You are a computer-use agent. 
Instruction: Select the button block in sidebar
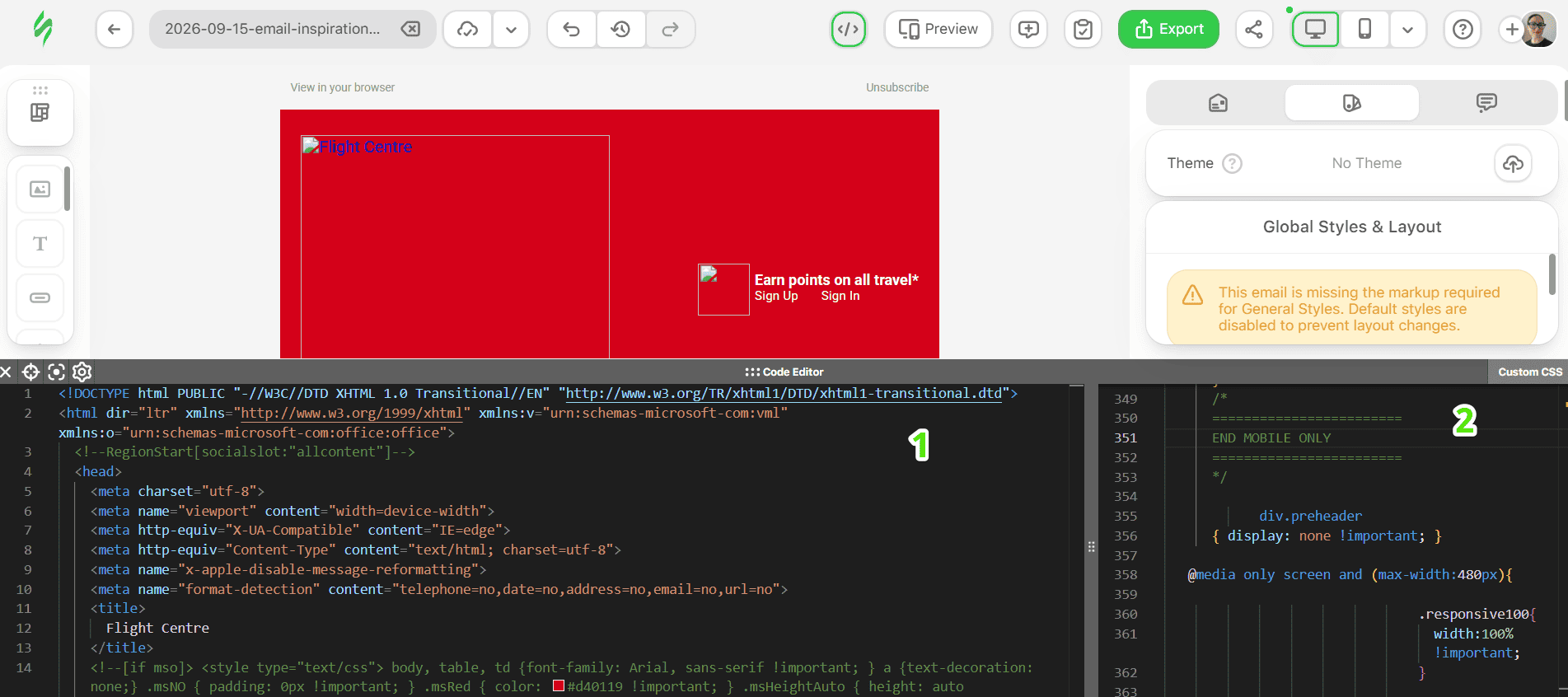40,297
